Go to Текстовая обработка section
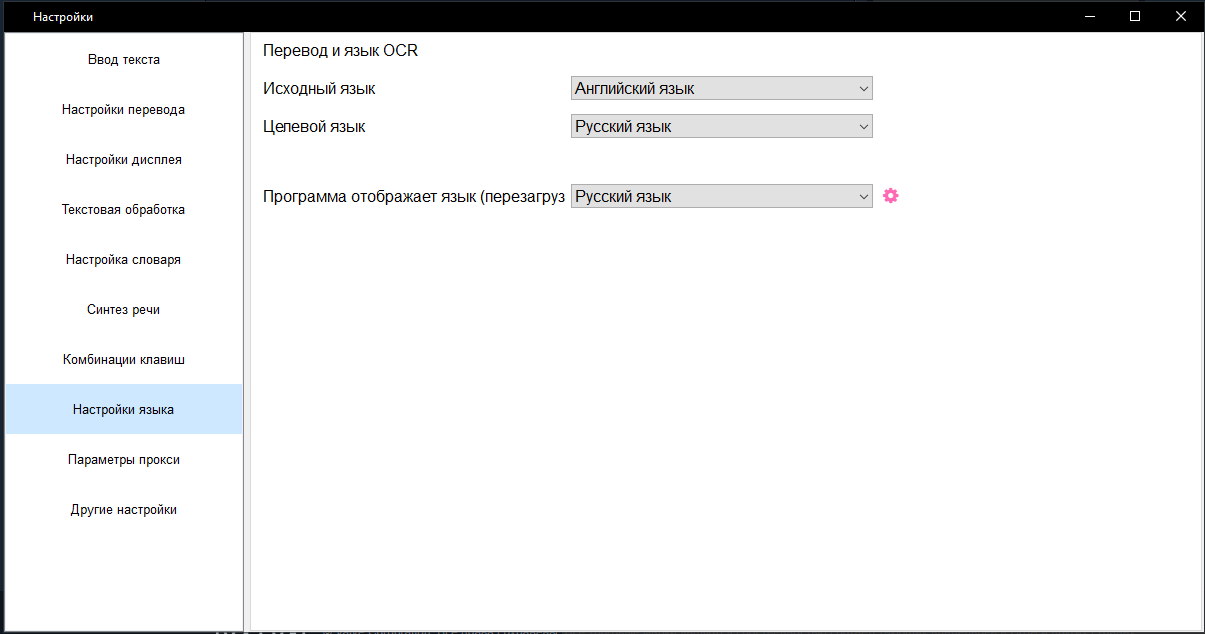Viewport: 1205px width, 634px height. pyautogui.click(x=124, y=210)
